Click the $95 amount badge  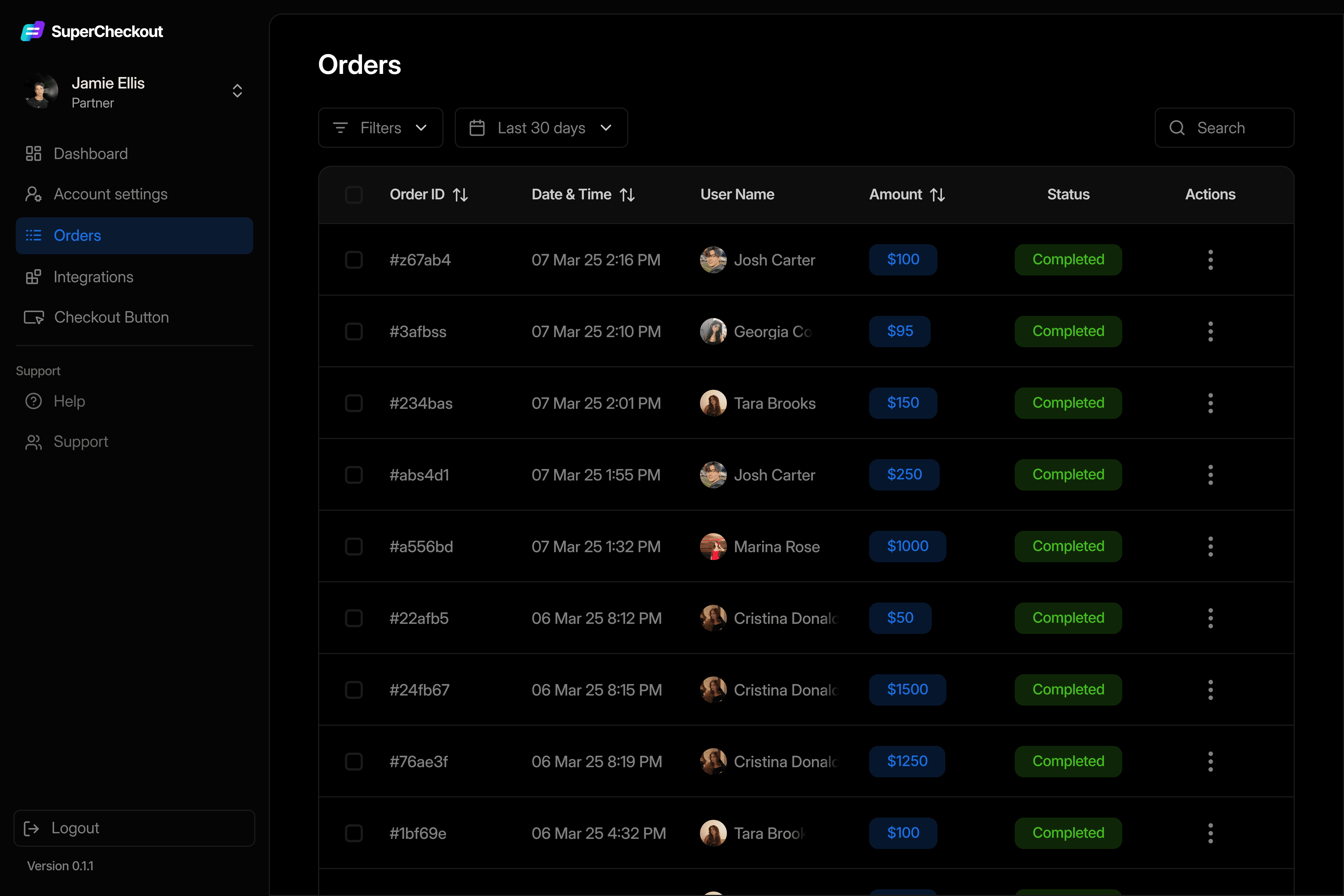900,332
